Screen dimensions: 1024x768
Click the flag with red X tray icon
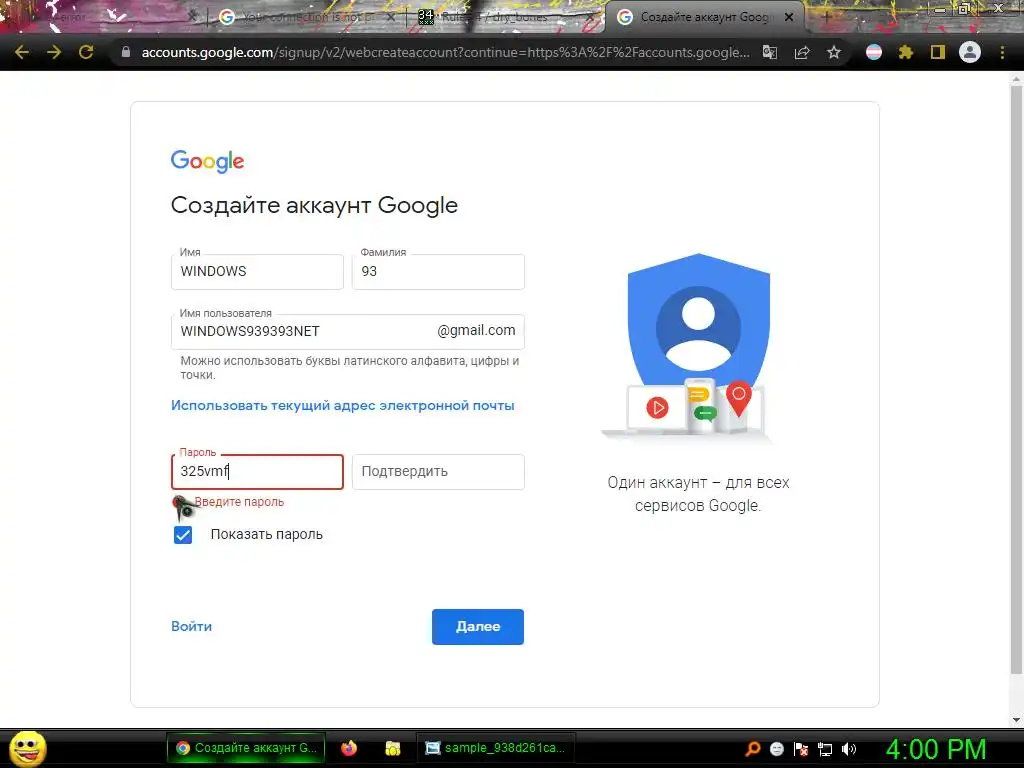pos(801,749)
